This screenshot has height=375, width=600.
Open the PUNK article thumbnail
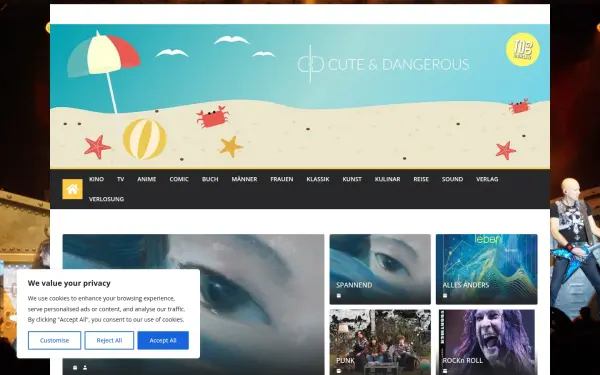[380, 342]
